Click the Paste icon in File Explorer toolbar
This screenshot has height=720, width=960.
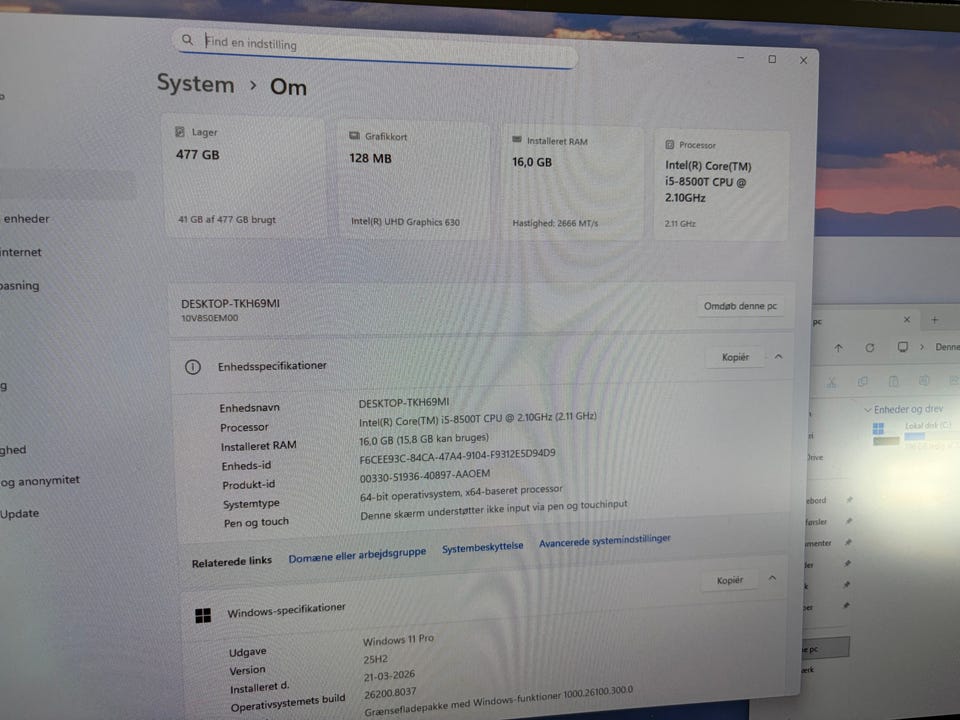click(893, 381)
